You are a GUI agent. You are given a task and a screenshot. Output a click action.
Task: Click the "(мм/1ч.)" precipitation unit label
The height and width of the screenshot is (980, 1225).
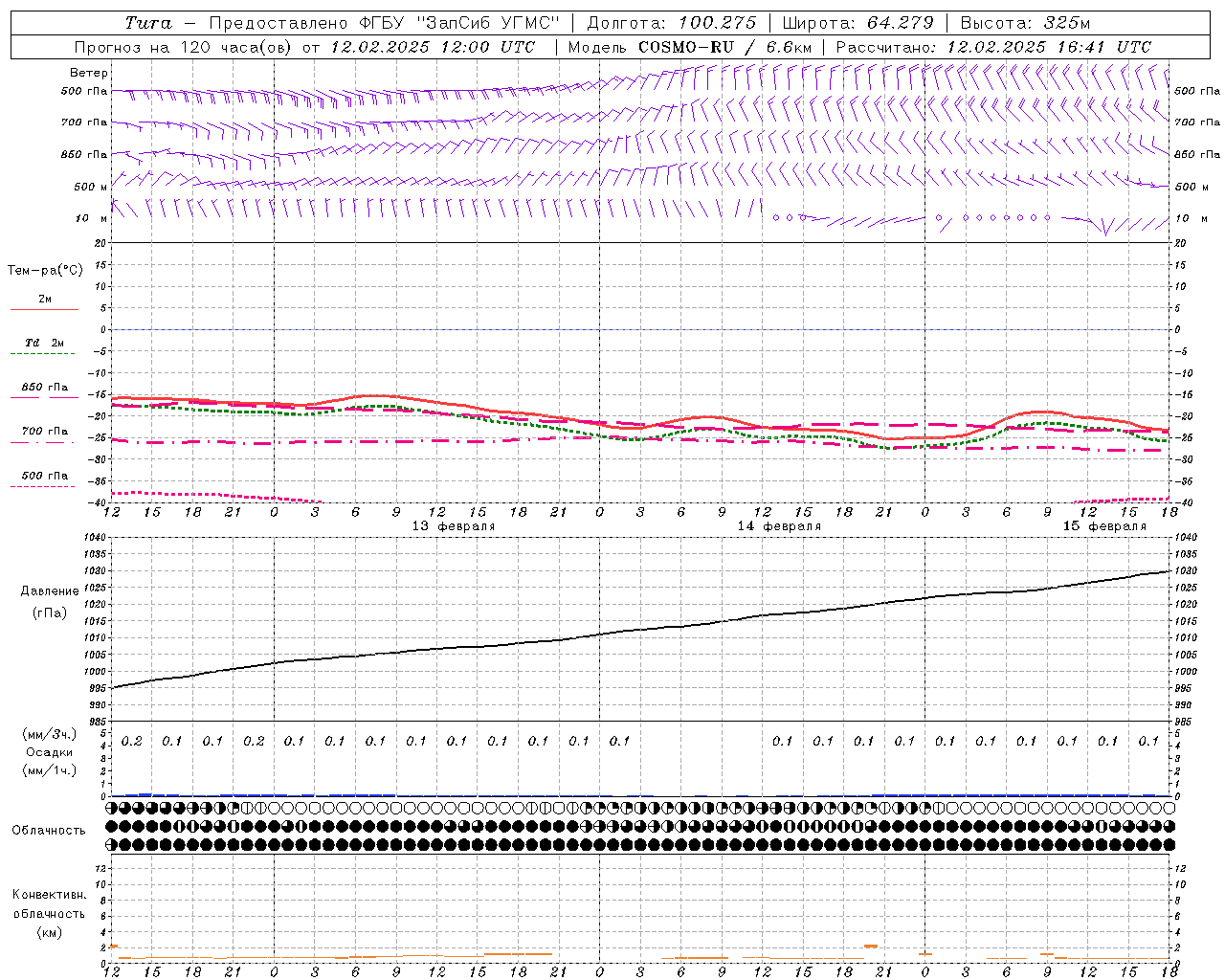pos(50,770)
